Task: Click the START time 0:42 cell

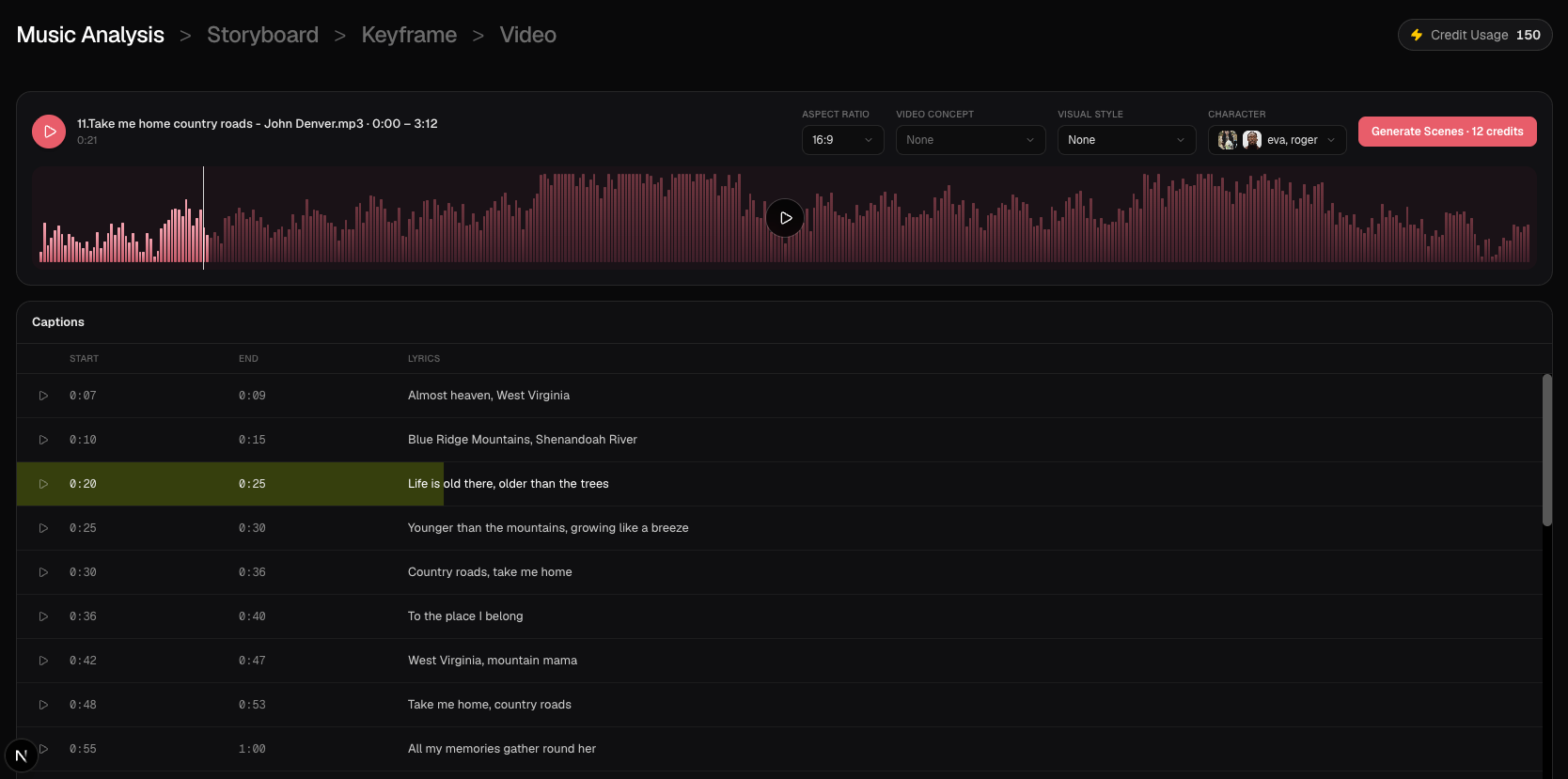Action: [83, 661]
